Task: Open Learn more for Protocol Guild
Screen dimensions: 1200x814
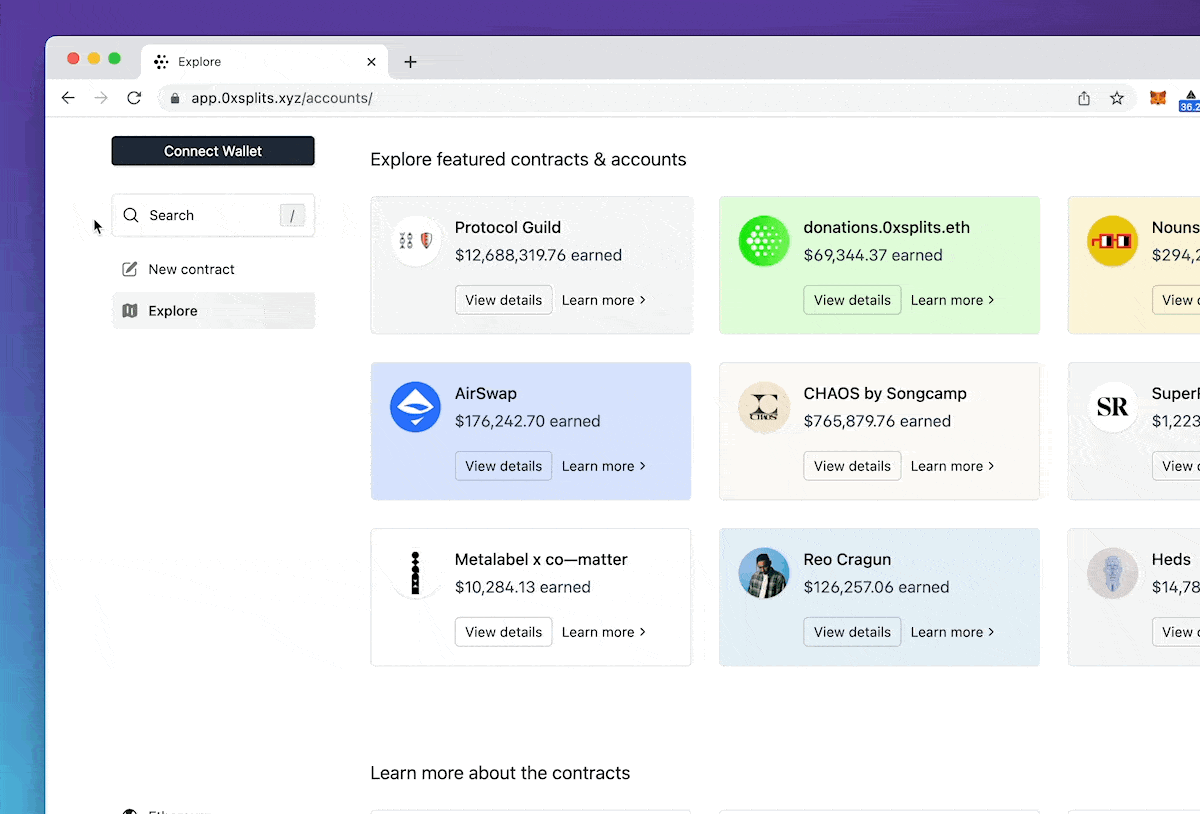Action: pos(604,300)
